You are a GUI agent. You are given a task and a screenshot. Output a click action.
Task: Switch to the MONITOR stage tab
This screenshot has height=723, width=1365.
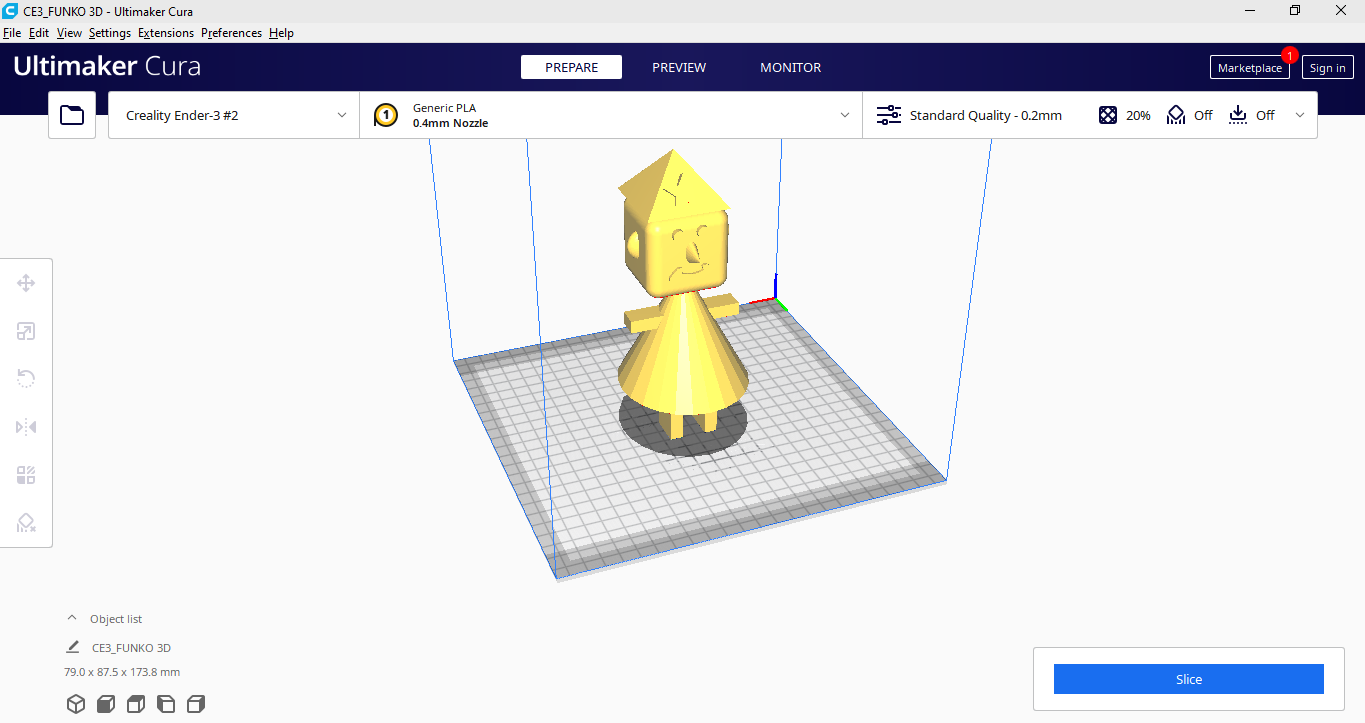pyautogui.click(x=790, y=67)
